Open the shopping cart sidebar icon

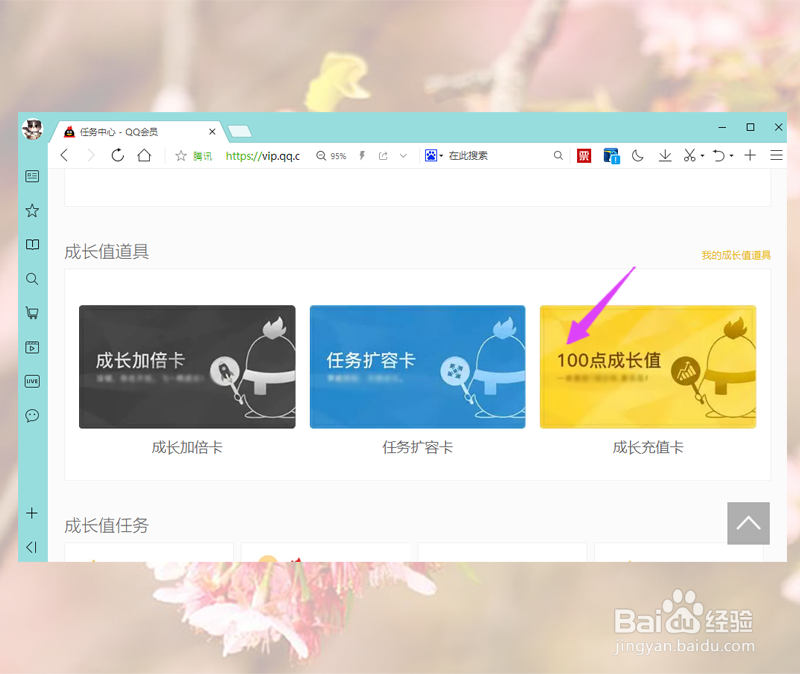point(32,313)
